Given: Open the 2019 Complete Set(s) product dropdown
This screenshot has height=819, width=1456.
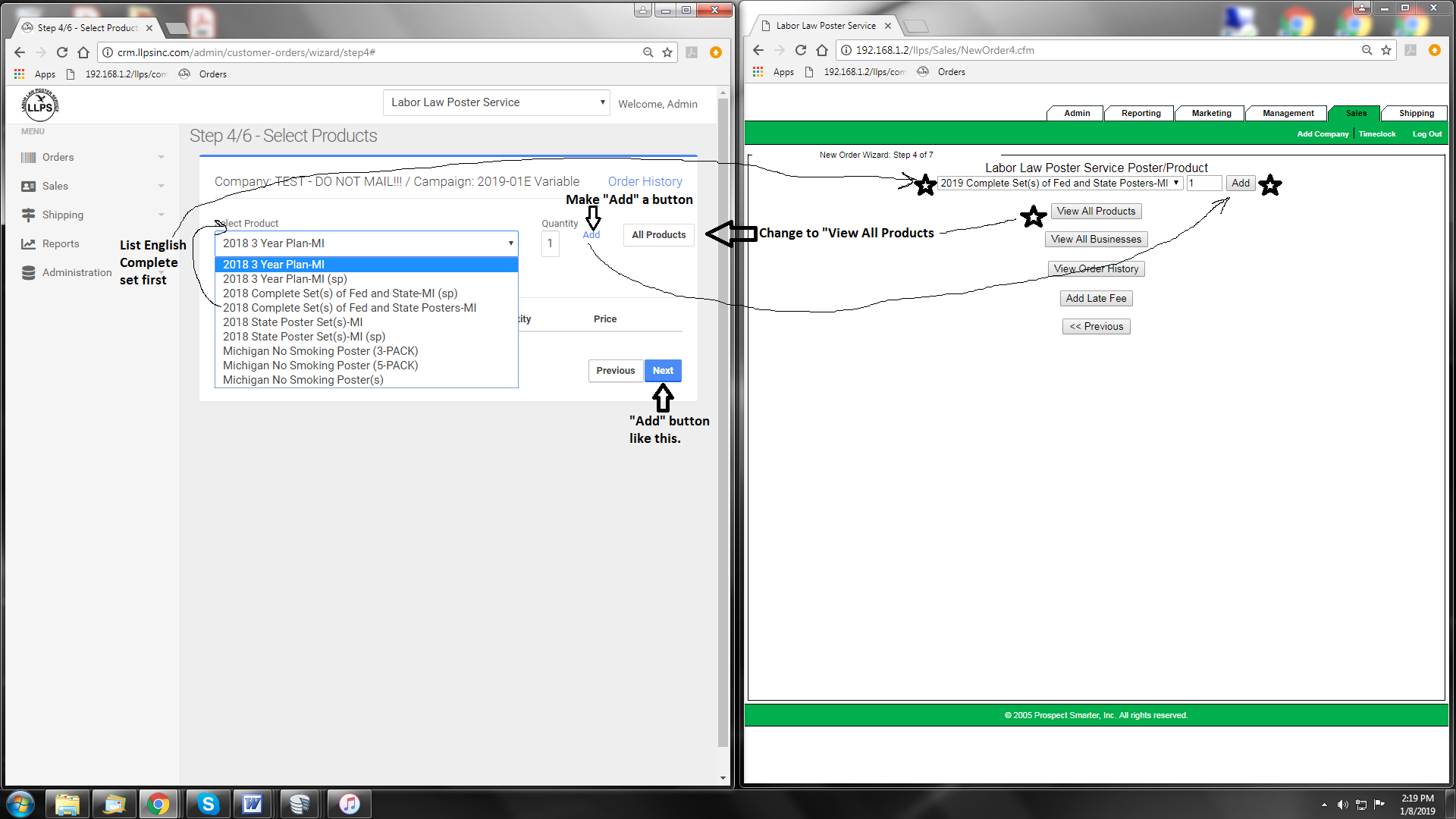Looking at the screenshot, I should tap(1059, 183).
